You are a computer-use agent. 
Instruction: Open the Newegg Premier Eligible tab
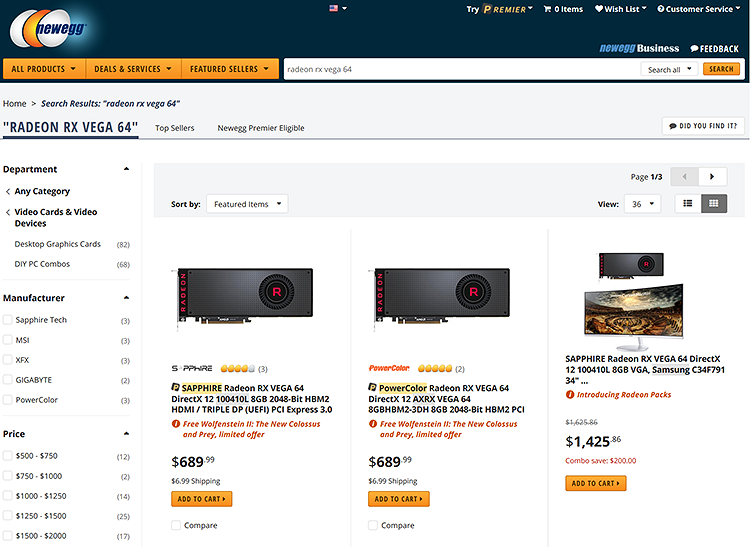coord(261,128)
